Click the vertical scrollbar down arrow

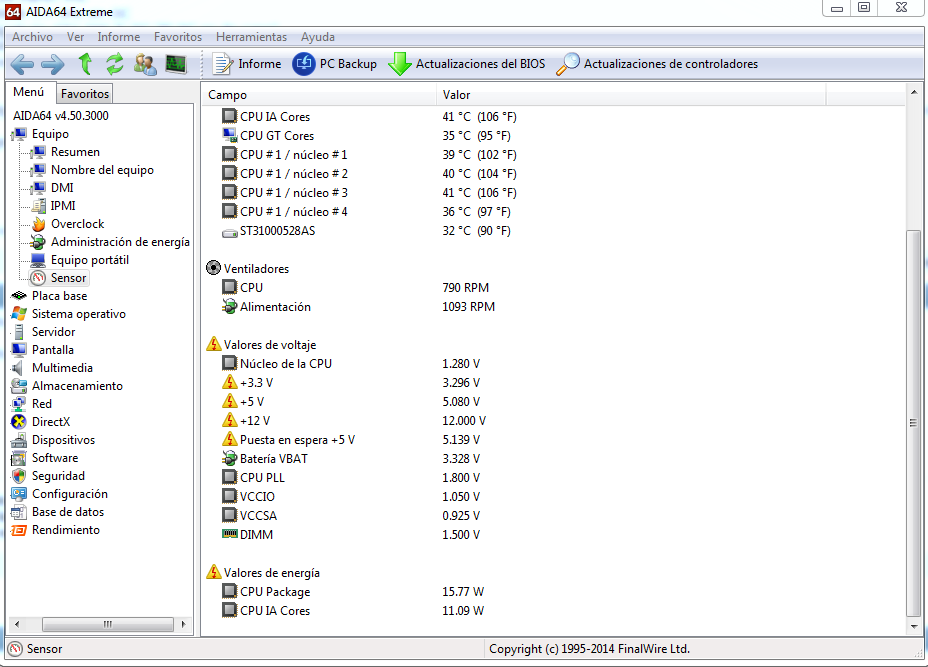pyautogui.click(x=914, y=626)
